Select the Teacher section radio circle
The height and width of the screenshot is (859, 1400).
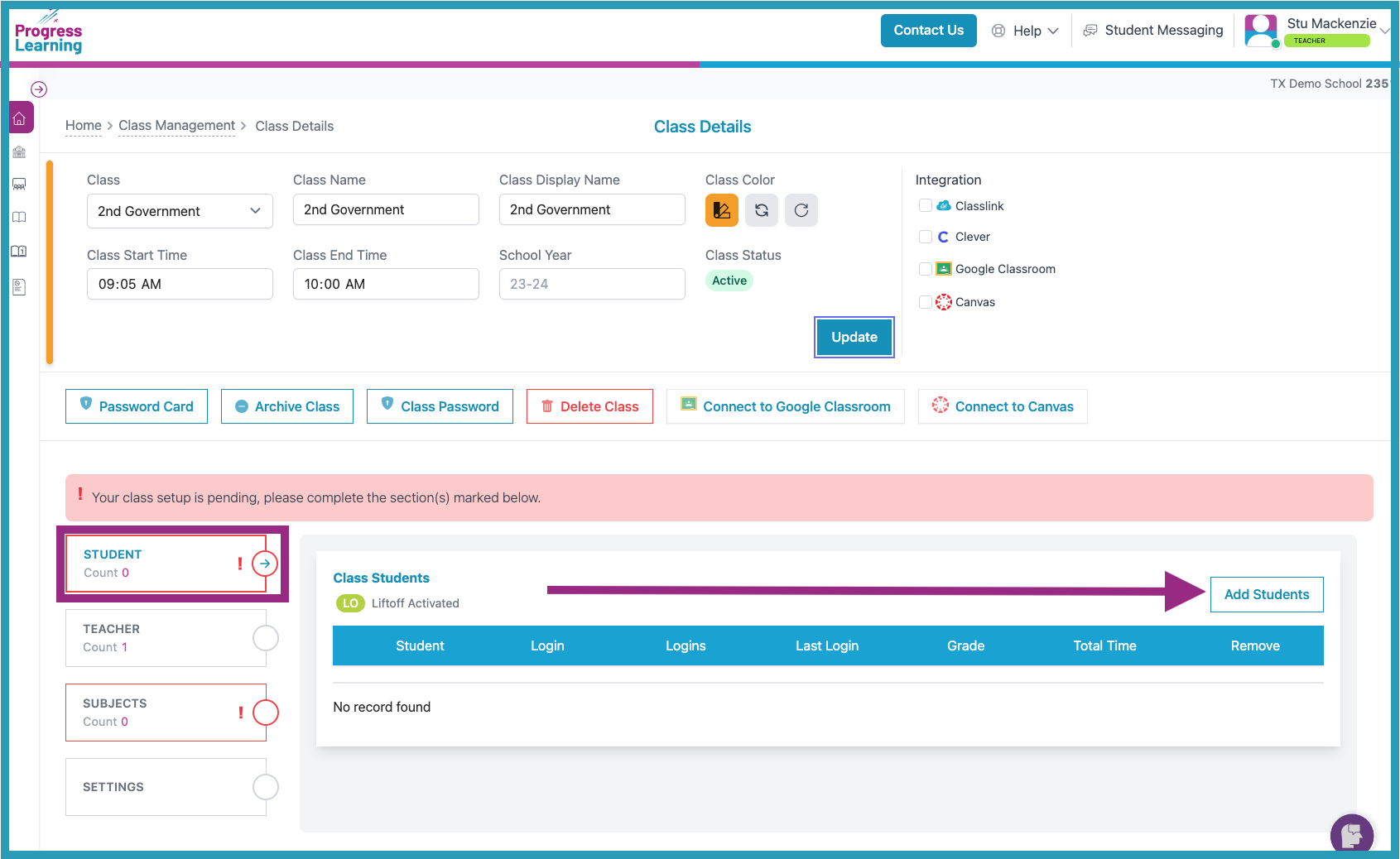click(266, 638)
